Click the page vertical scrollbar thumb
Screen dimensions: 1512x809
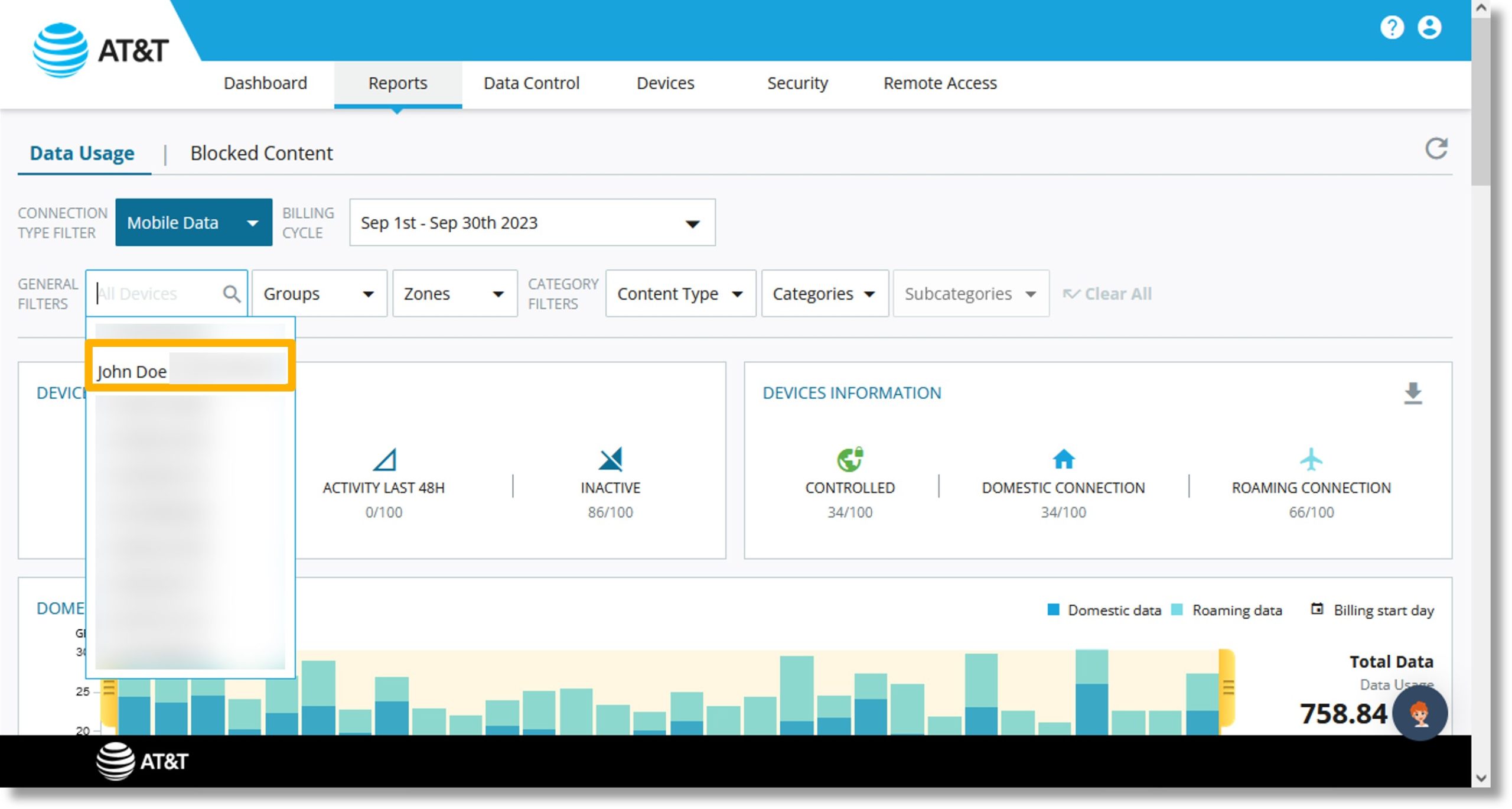(1480, 102)
